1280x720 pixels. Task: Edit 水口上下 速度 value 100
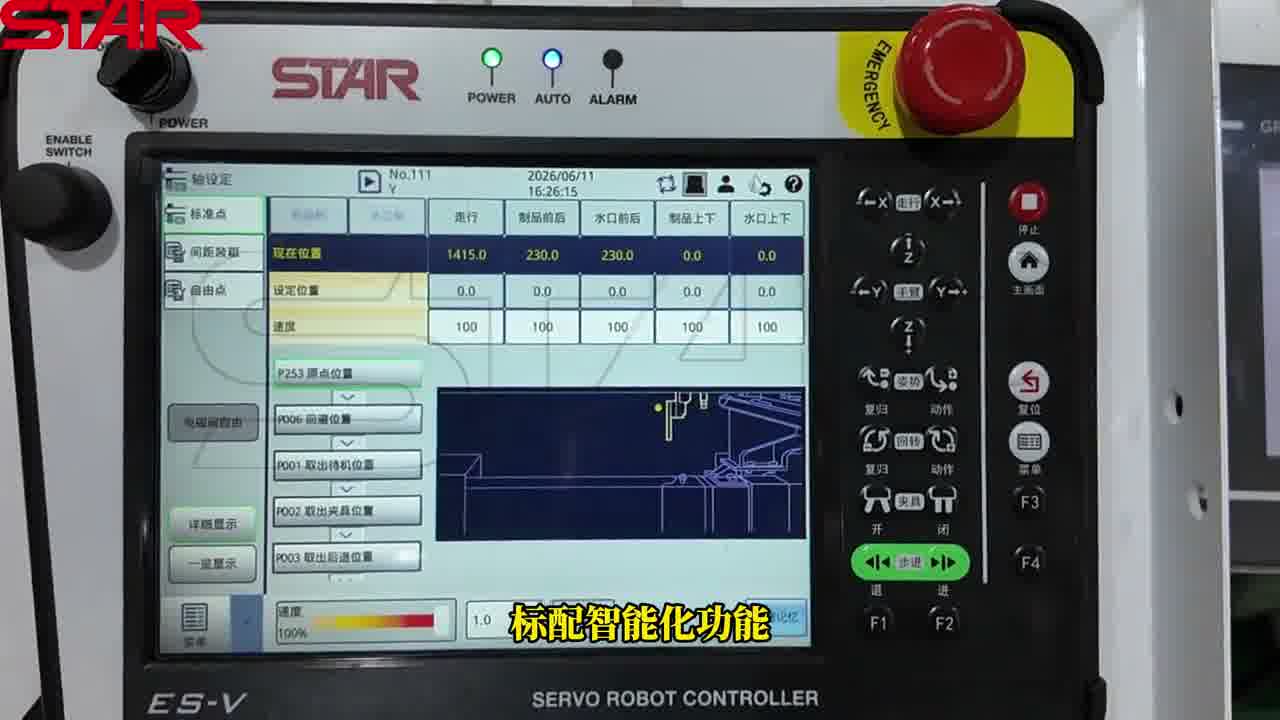point(767,327)
